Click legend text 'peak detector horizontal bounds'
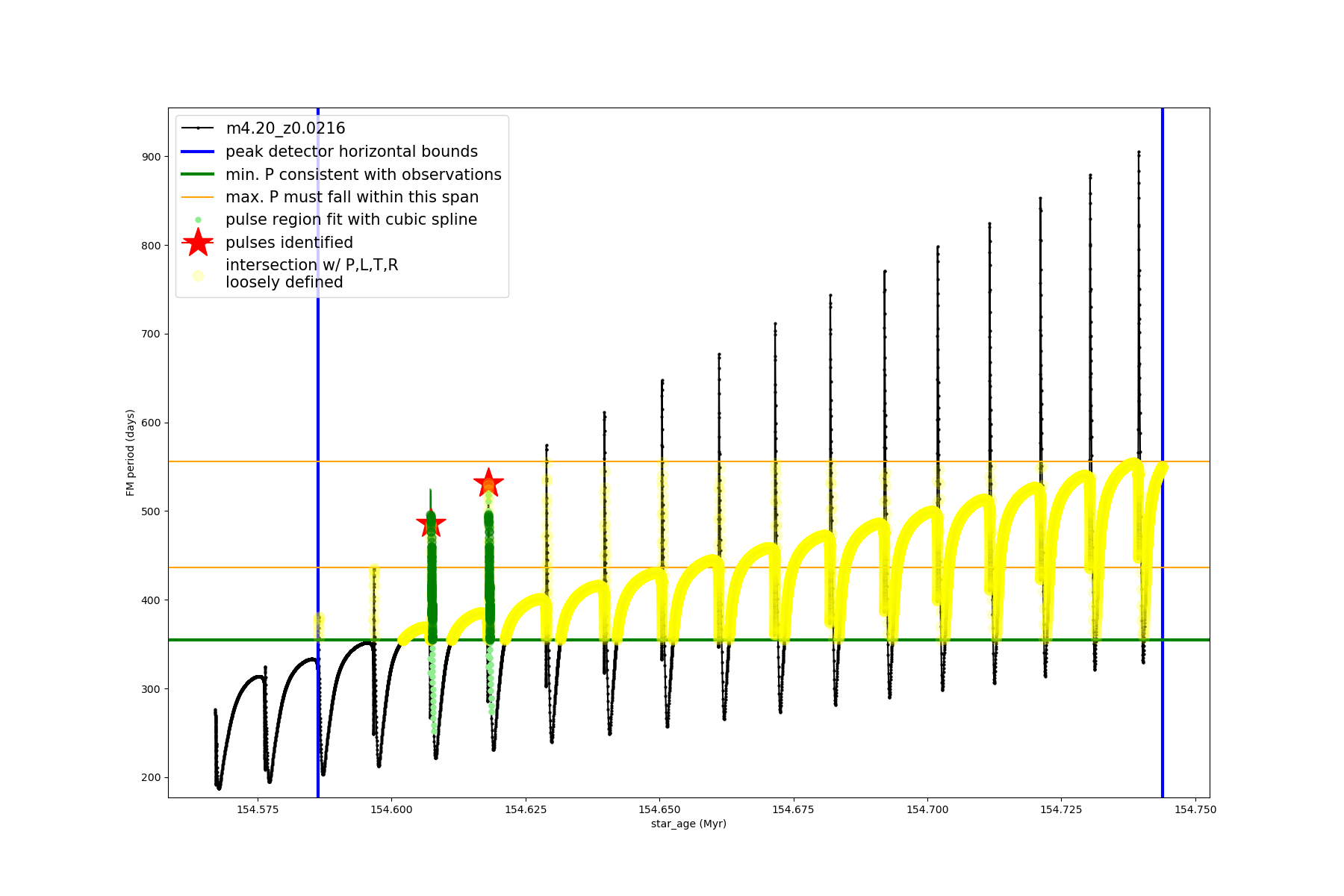The width and height of the screenshot is (1344, 896). click(352, 152)
